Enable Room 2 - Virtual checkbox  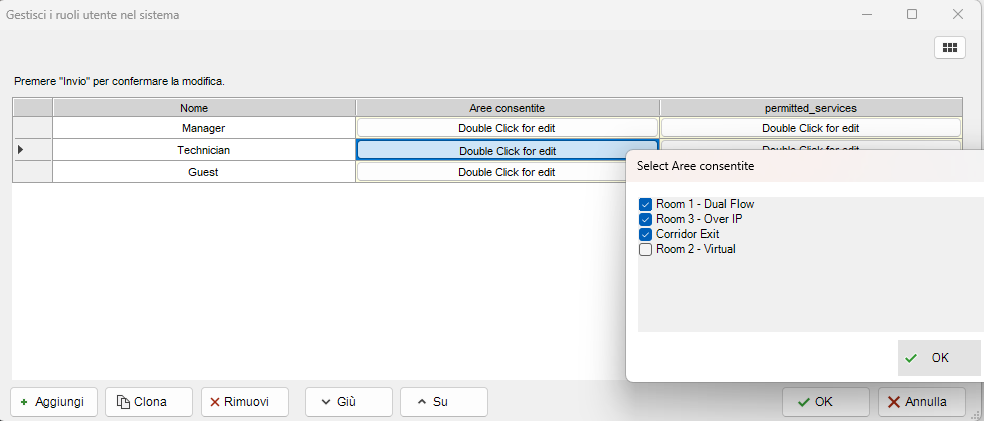click(645, 249)
